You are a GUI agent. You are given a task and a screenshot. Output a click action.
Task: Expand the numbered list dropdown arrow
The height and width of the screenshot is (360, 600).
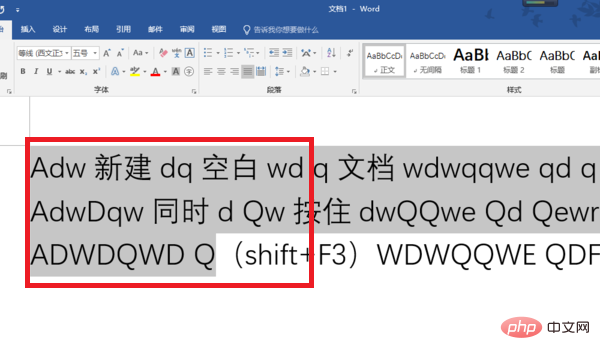(x=238, y=53)
